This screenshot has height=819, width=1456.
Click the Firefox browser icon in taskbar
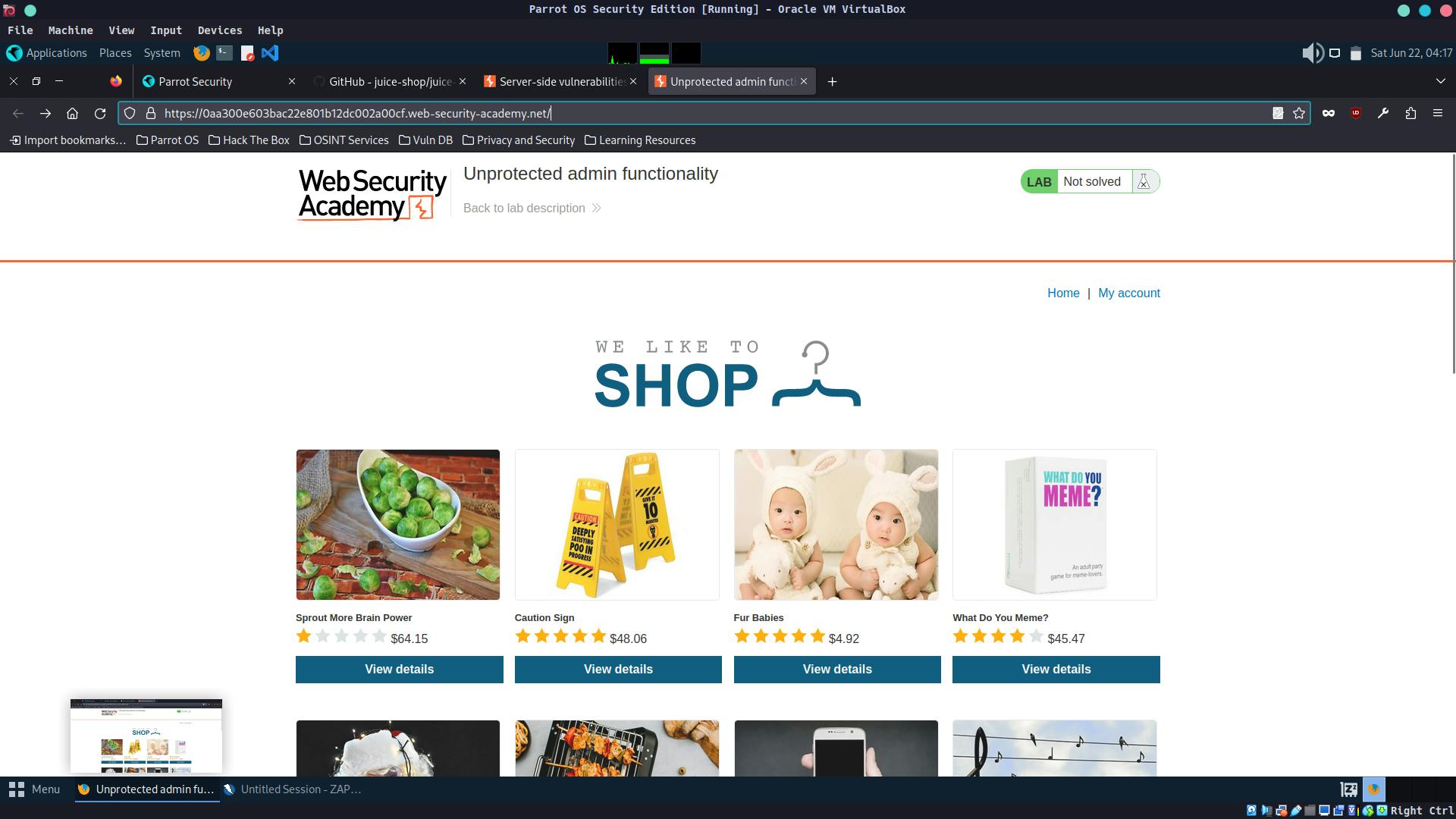(x=84, y=789)
